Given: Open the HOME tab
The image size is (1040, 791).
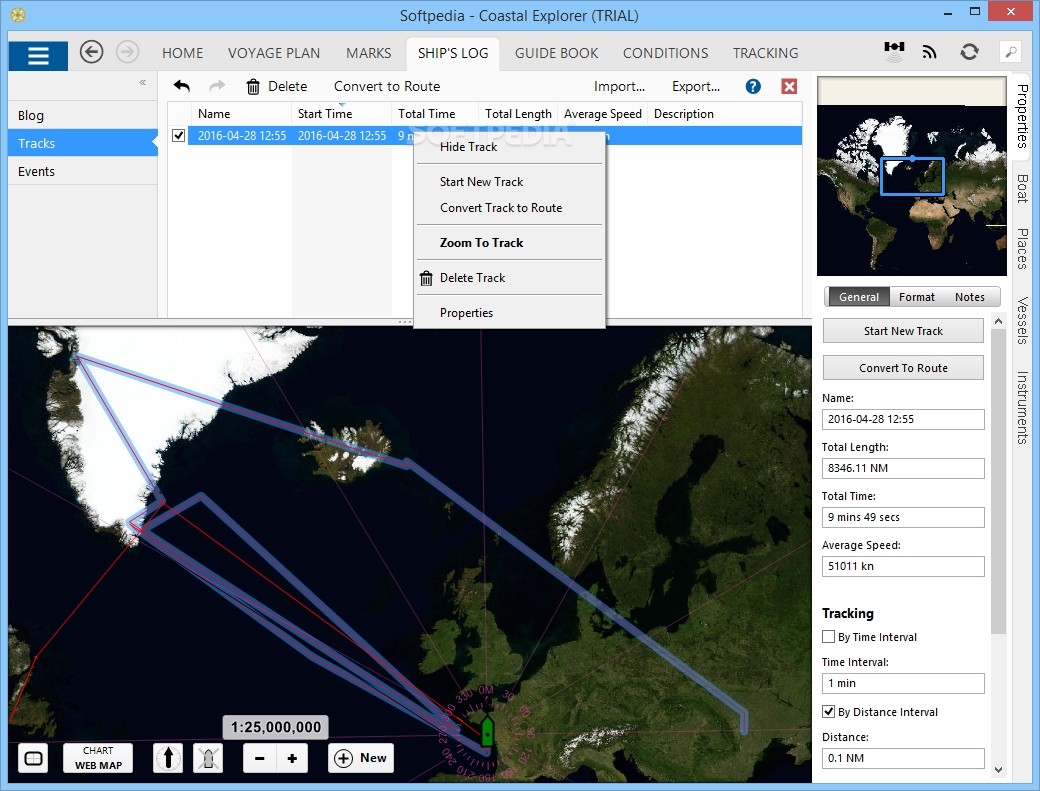Looking at the screenshot, I should (x=182, y=53).
